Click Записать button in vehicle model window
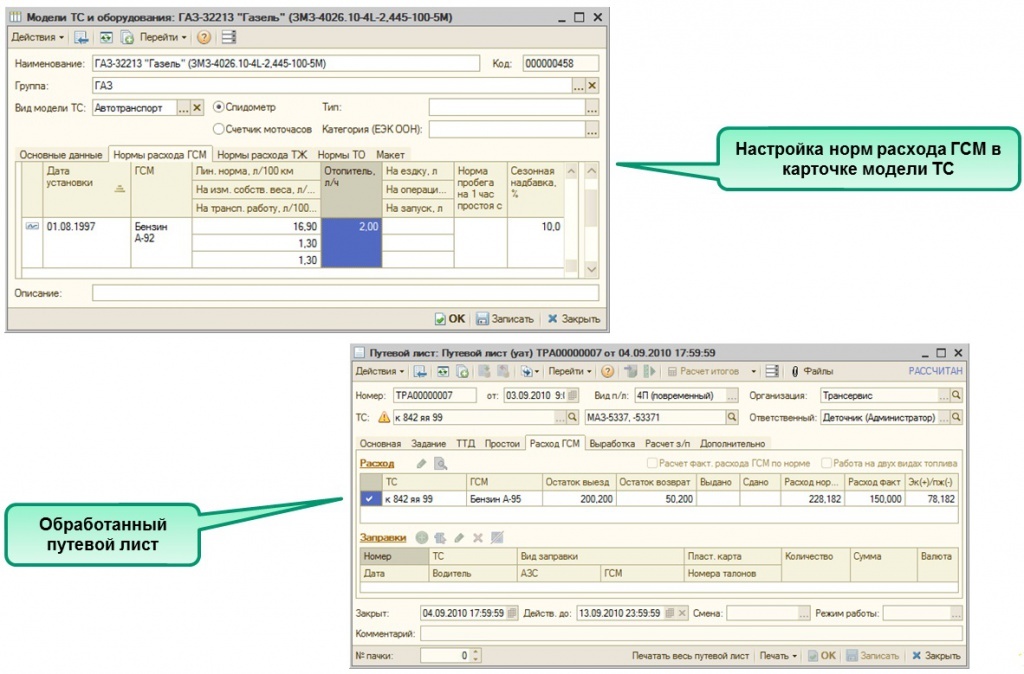1024x674 pixels. pos(505,319)
